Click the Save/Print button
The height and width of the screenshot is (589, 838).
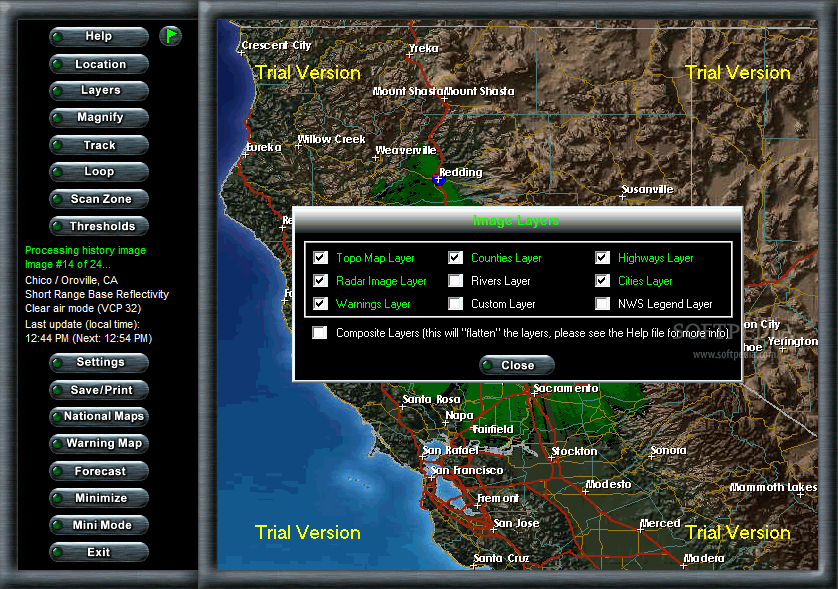99,390
